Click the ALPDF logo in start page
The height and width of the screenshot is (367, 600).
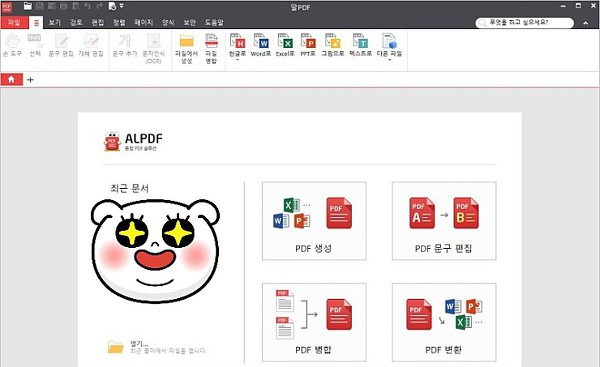click(133, 142)
